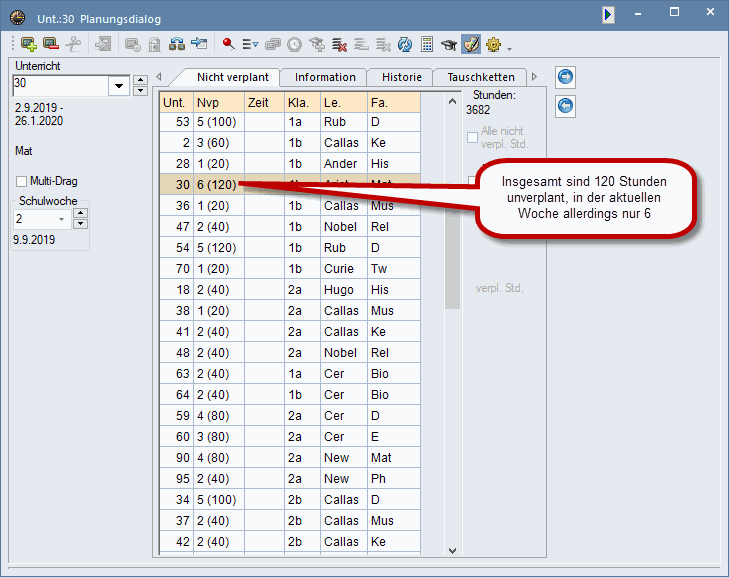This screenshot has width=730, height=578.
Task: Click the Unterricht stepper down arrow
Action: point(140,90)
